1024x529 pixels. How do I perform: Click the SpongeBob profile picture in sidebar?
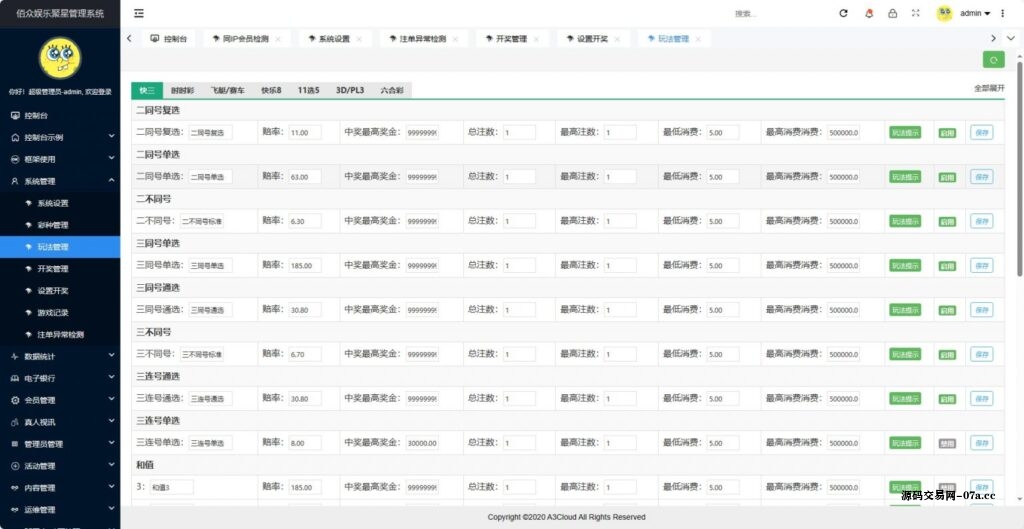(x=60, y=58)
